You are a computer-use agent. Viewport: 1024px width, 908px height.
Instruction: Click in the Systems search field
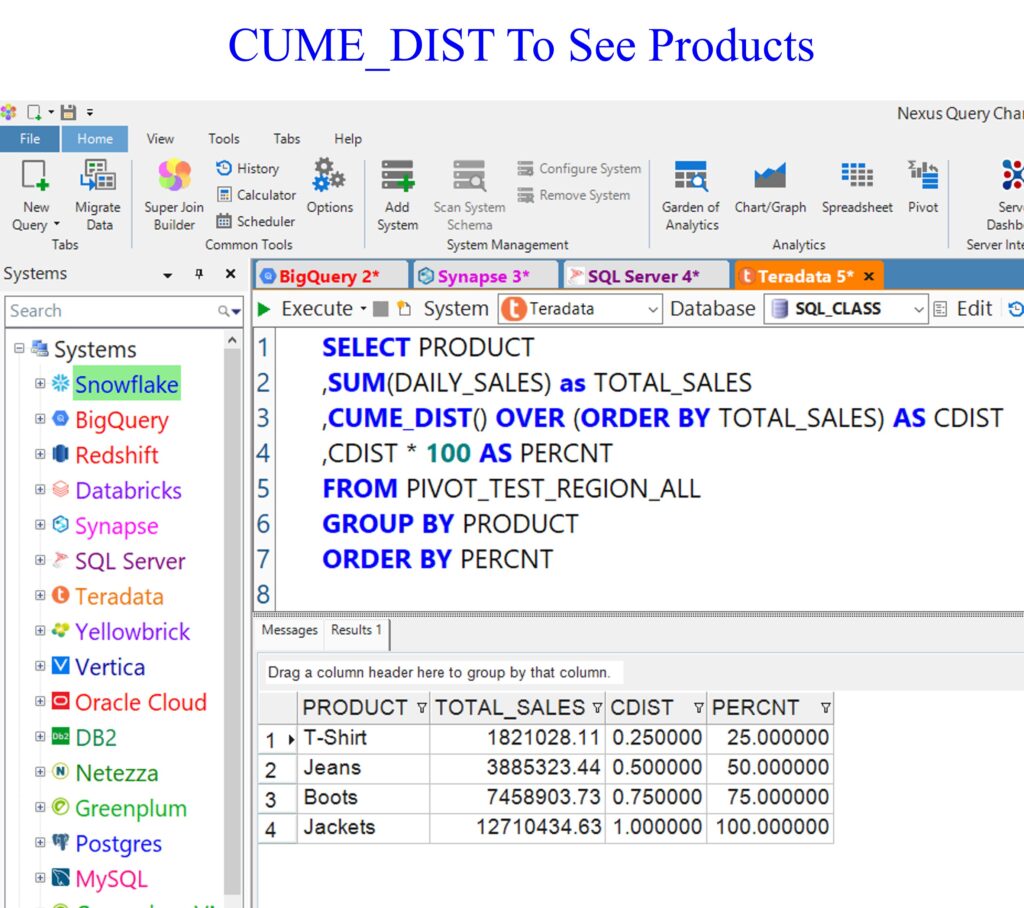(x=110, y=311)
